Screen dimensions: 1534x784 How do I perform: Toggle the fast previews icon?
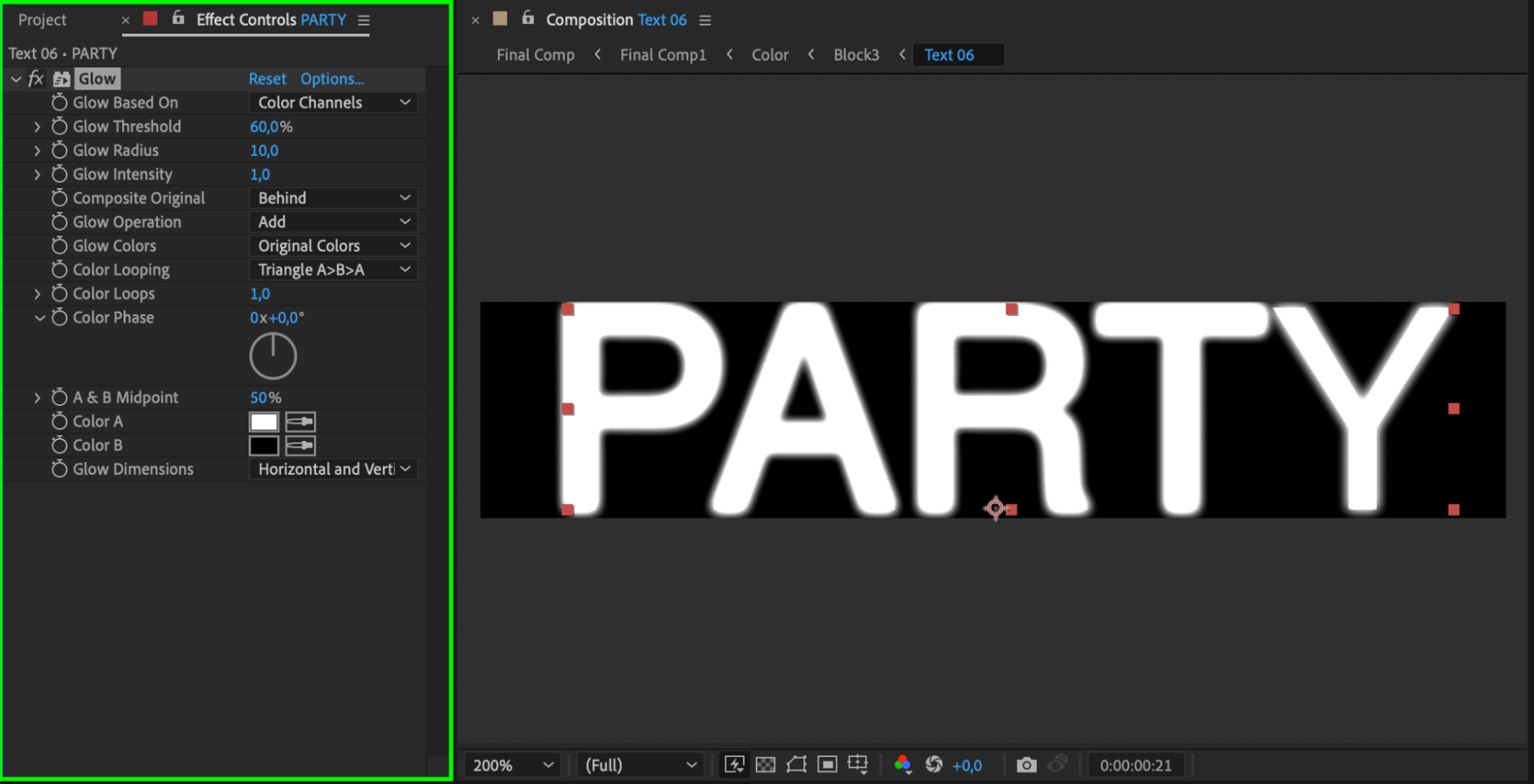coord(734,765)
